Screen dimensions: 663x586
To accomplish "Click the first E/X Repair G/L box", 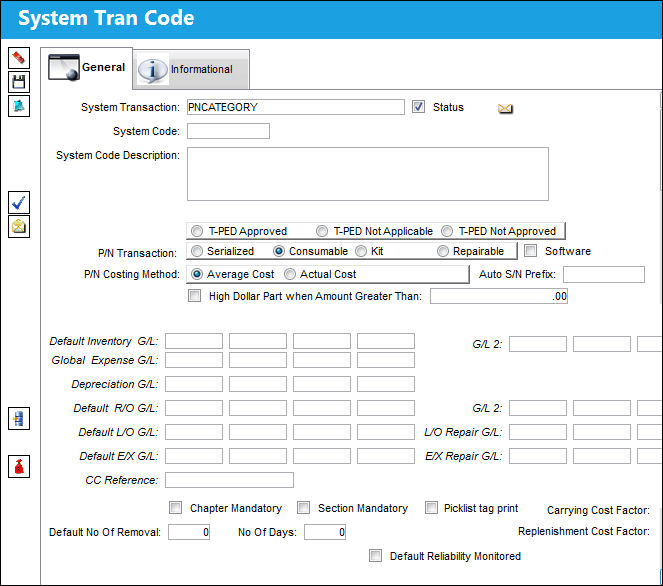I will [538, 456].
